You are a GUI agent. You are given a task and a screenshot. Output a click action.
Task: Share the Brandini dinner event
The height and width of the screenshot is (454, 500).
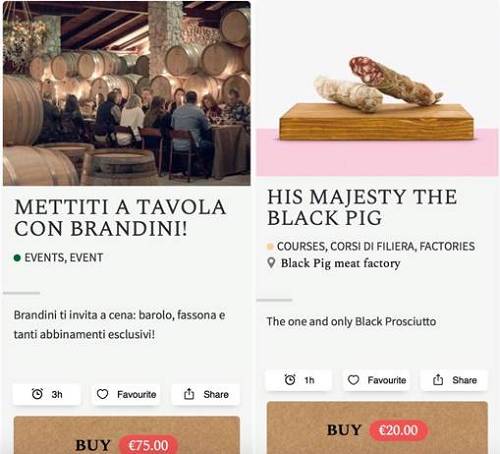coord(206,394)
